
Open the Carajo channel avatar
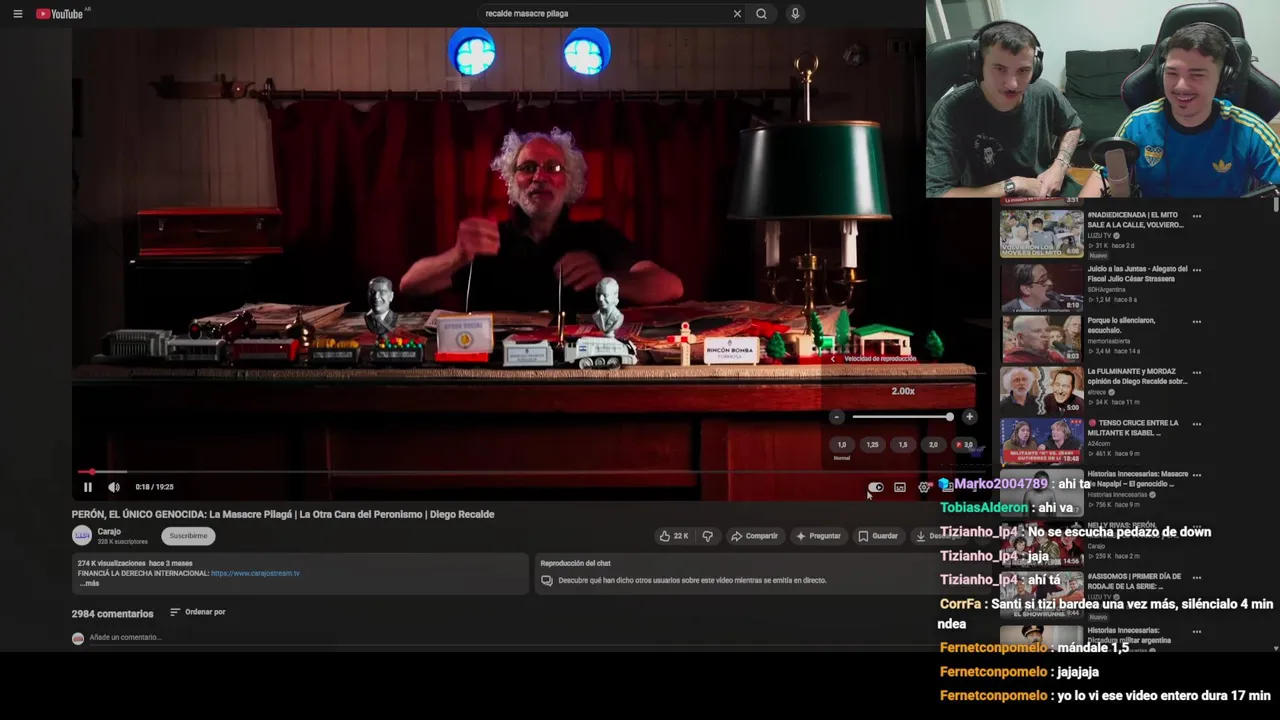click(x=82, y=536)
